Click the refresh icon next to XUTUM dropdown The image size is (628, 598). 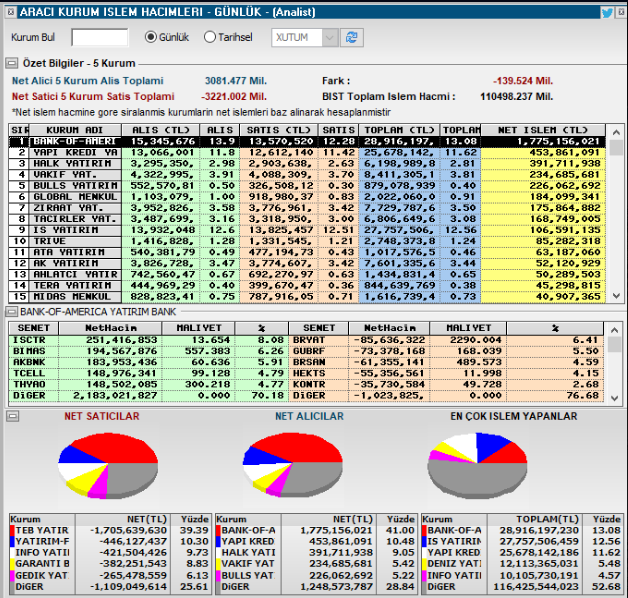pyautogui.click(x=352, y=38)
